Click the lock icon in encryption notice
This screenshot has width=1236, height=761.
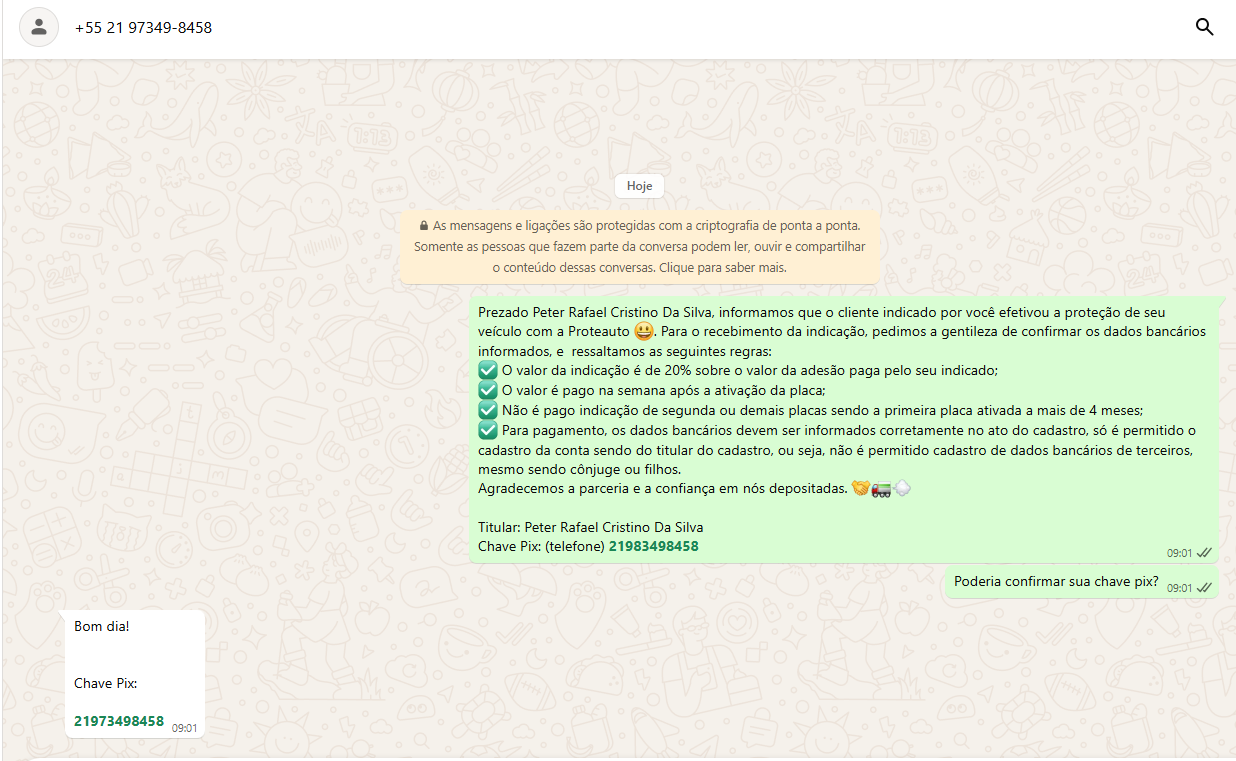[x=424, y=227]
